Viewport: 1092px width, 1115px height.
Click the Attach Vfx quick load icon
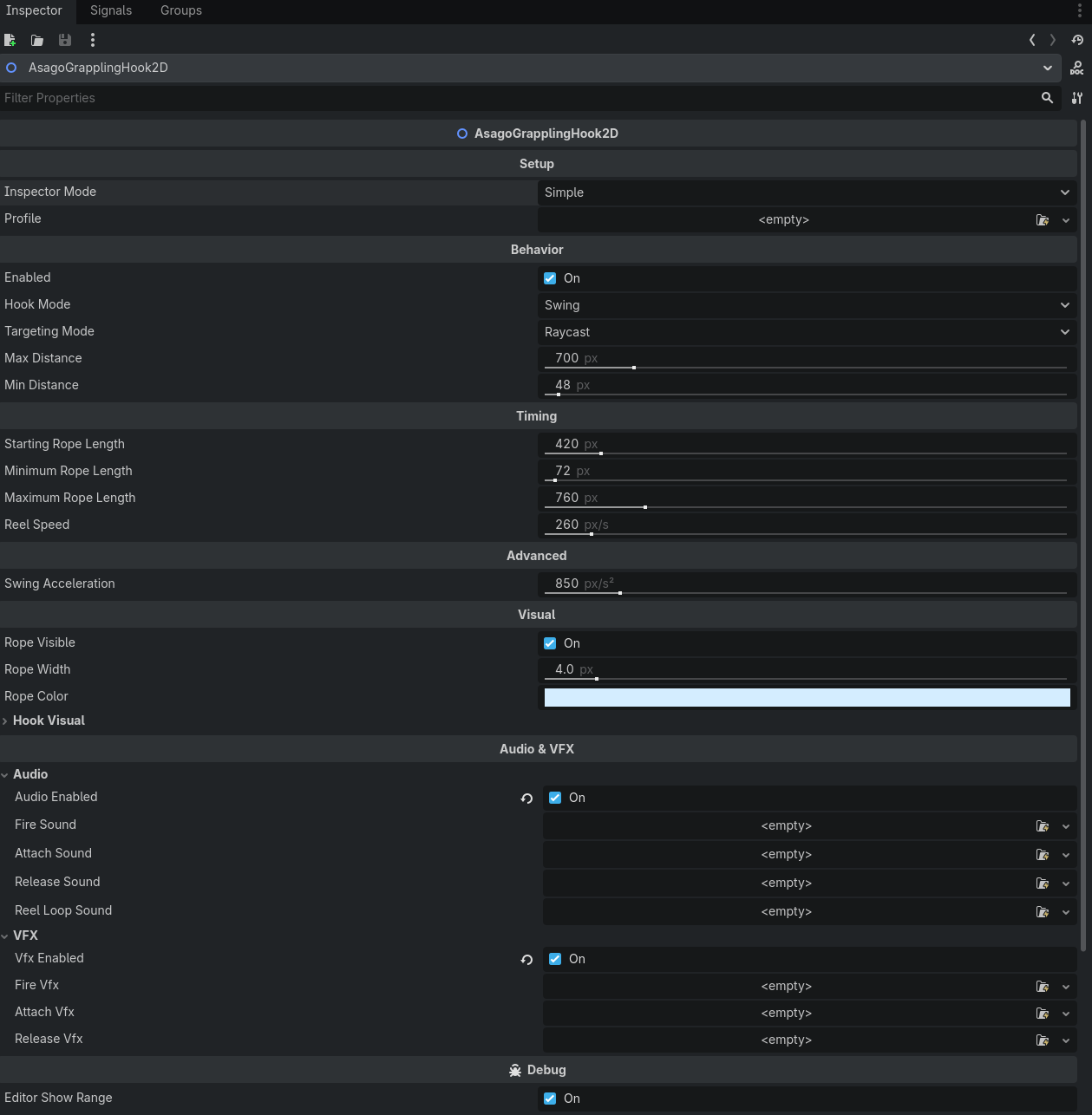pos(1043,1014)
